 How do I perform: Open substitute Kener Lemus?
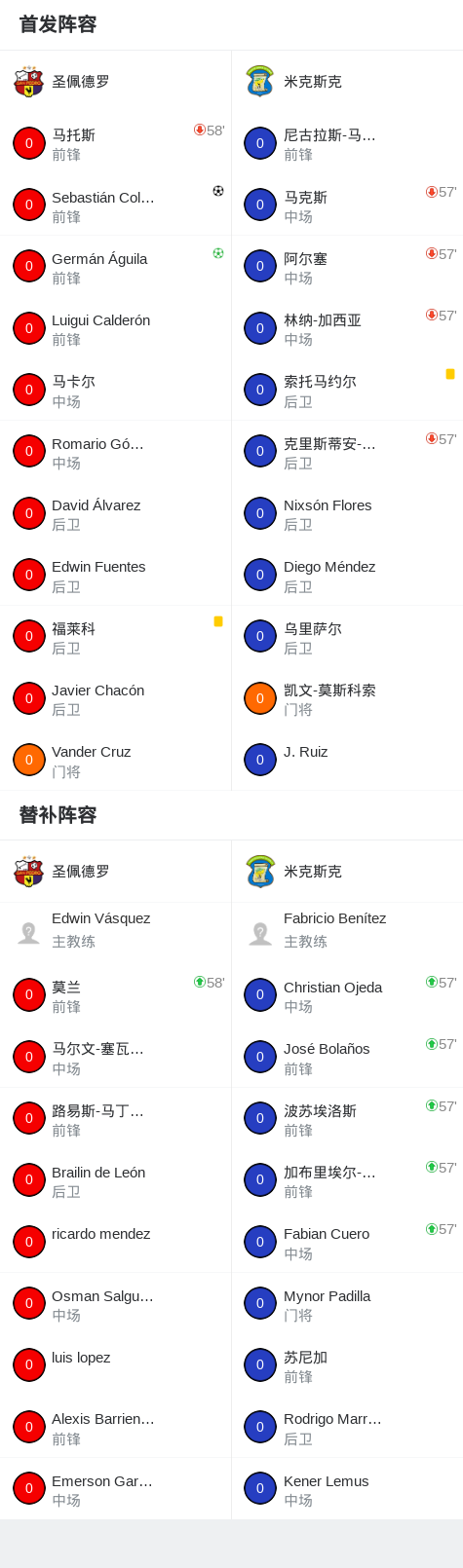point(347,1488)
